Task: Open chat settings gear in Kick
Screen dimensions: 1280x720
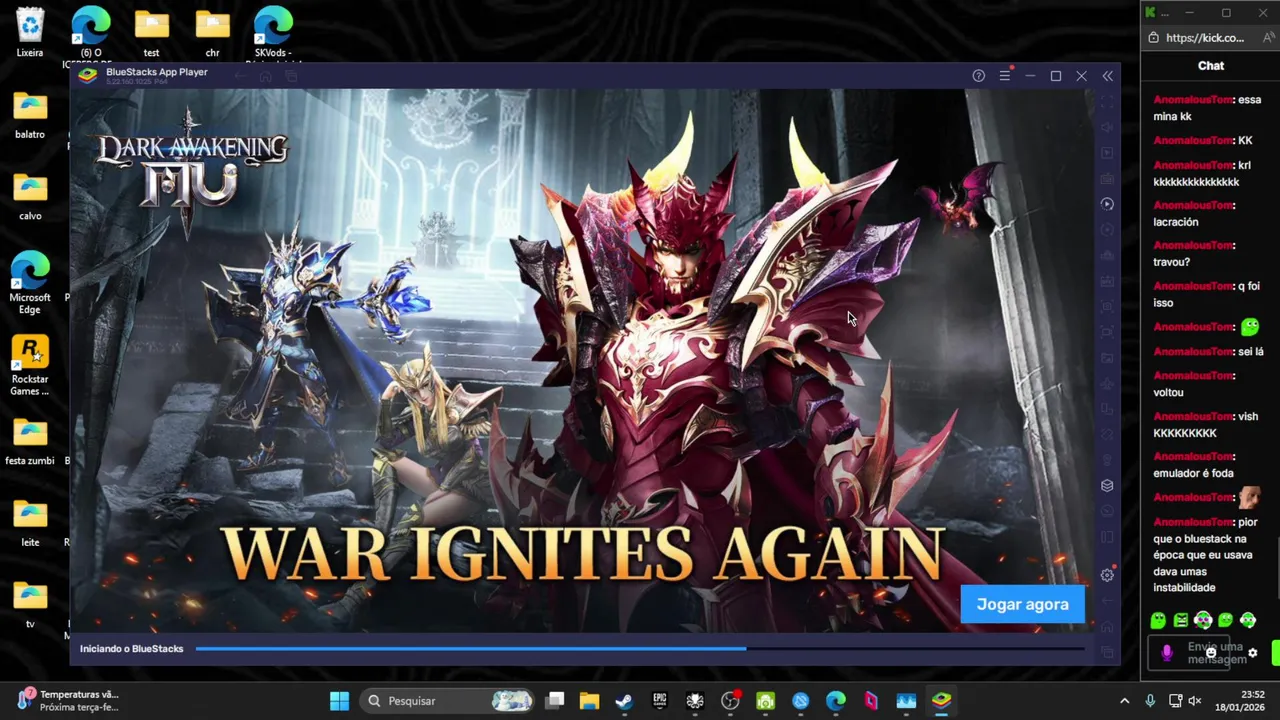Action: [1252, 653]
